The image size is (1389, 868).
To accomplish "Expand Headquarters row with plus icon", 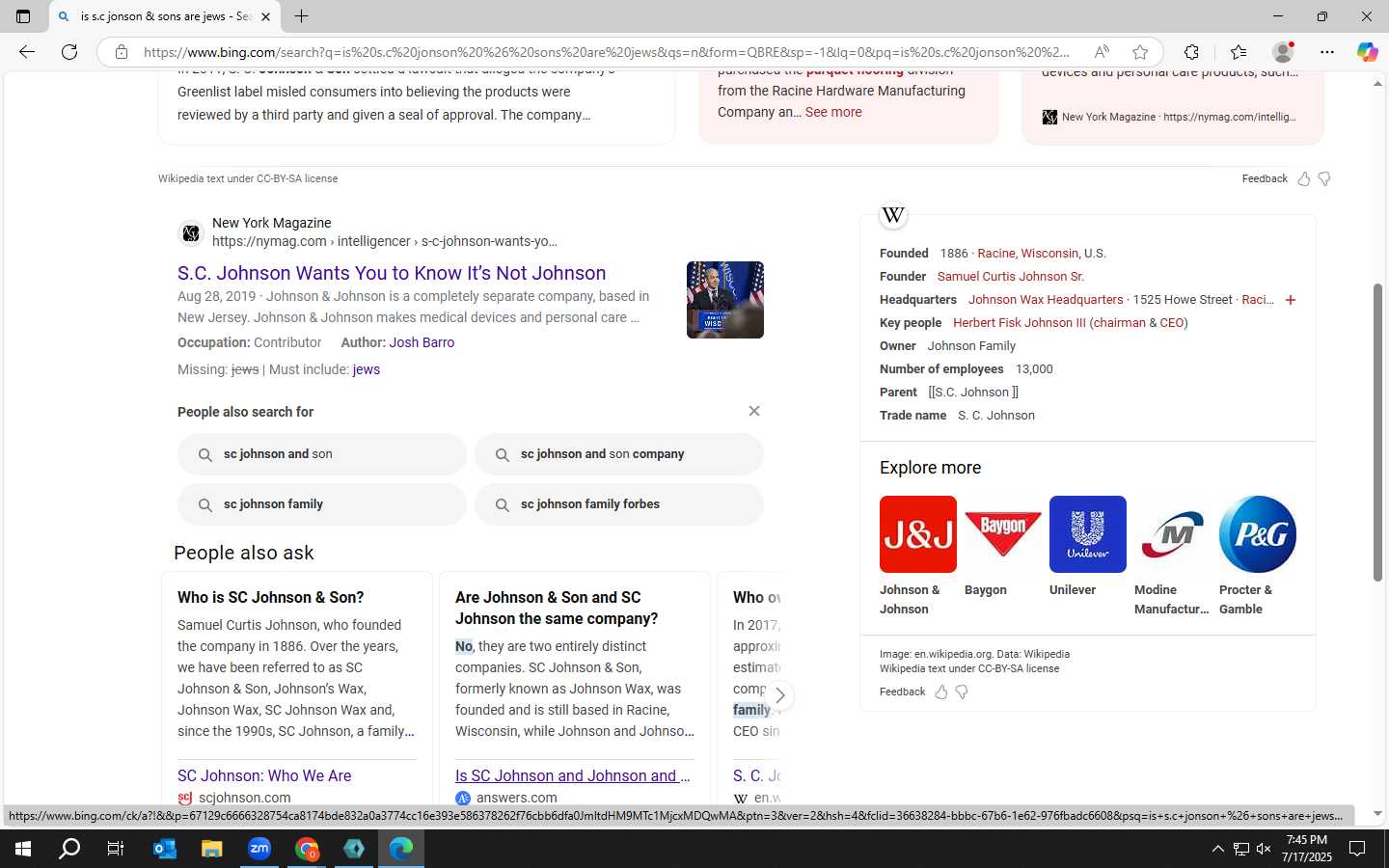I will coord(1291,300).
